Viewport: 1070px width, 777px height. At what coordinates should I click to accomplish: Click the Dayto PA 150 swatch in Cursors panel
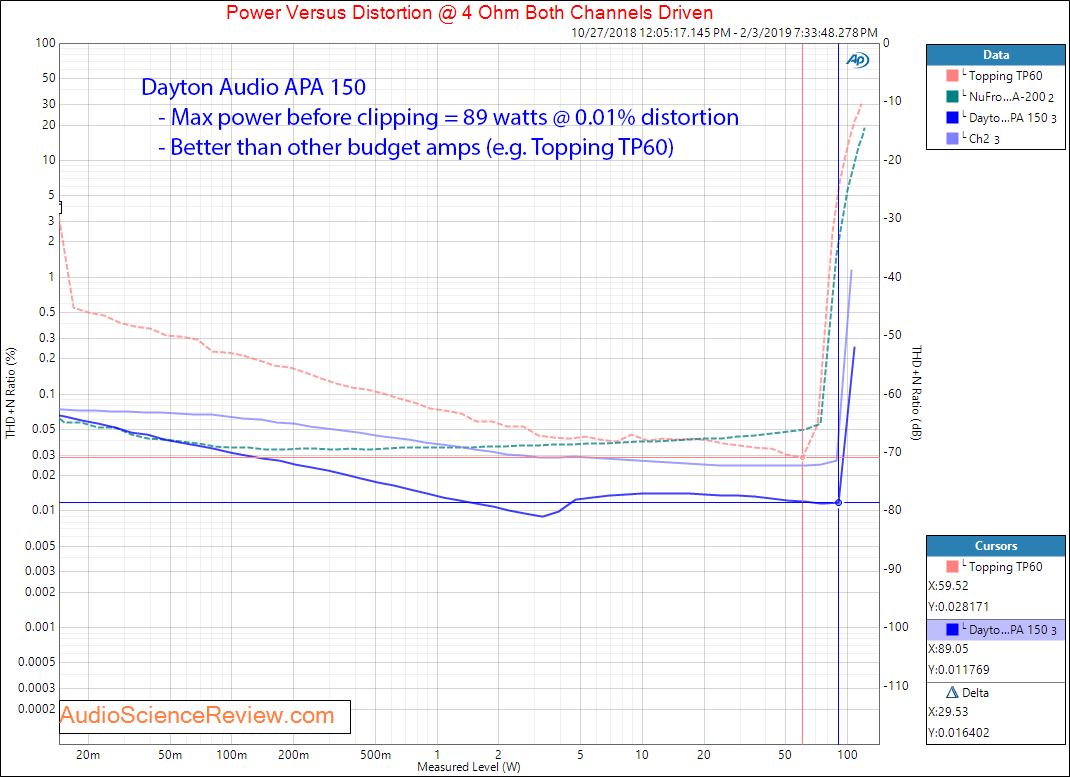pyautogui.click(x=953, y=630)
